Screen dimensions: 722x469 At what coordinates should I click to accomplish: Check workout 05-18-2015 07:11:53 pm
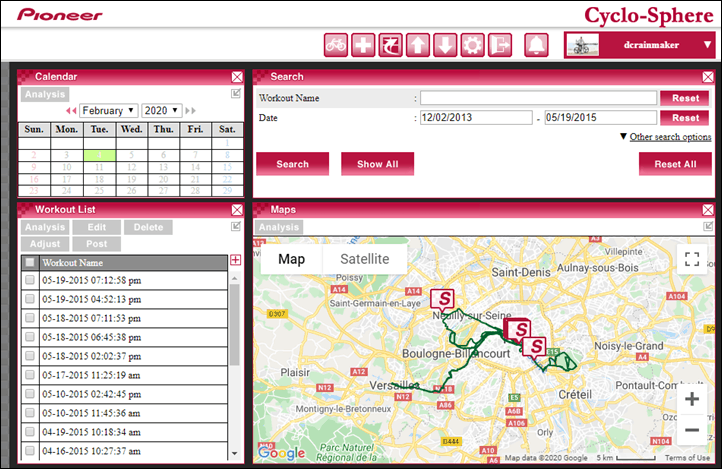pyautogui.click(x=30, y=318)
